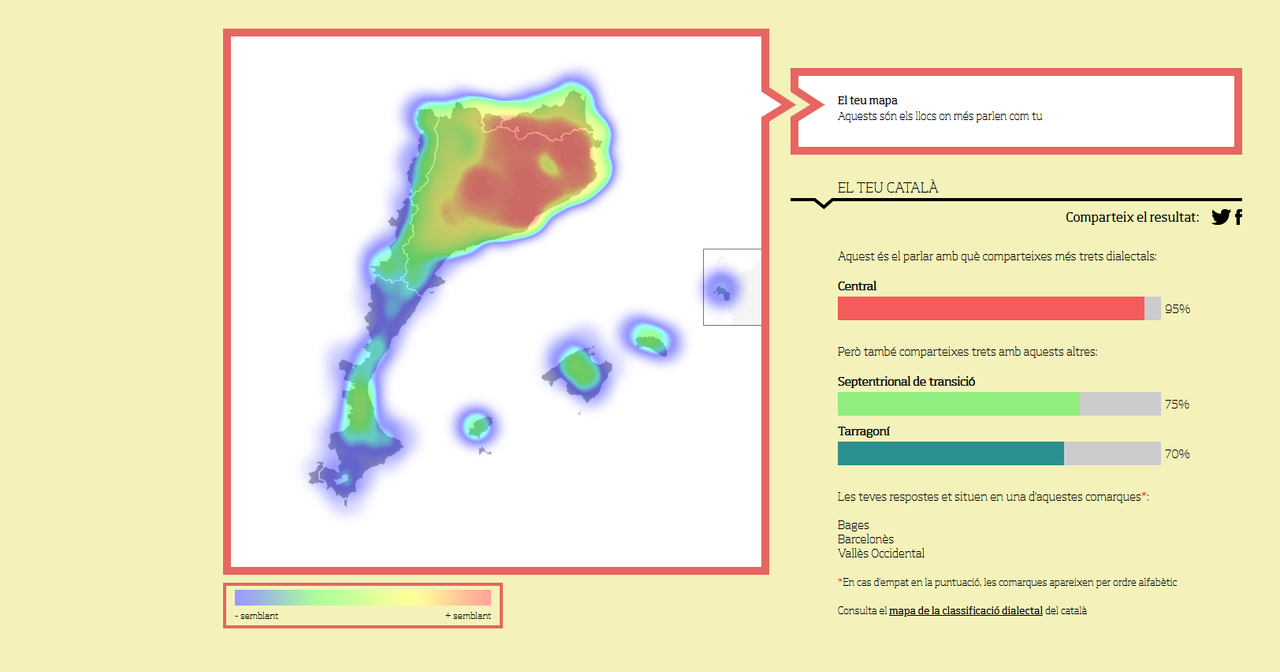Click the '75%' percentage value
The width and height of the screenshot is (1280, 672).
click(x=1177, y=404)
